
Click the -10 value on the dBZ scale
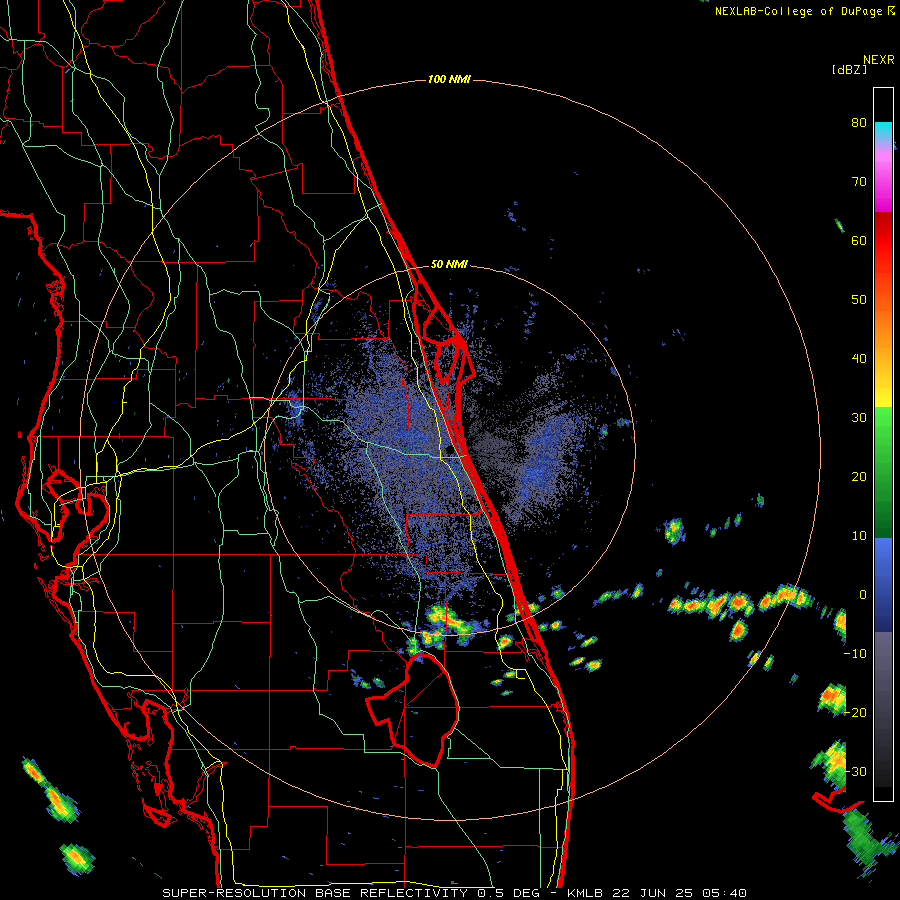[855, 654]
